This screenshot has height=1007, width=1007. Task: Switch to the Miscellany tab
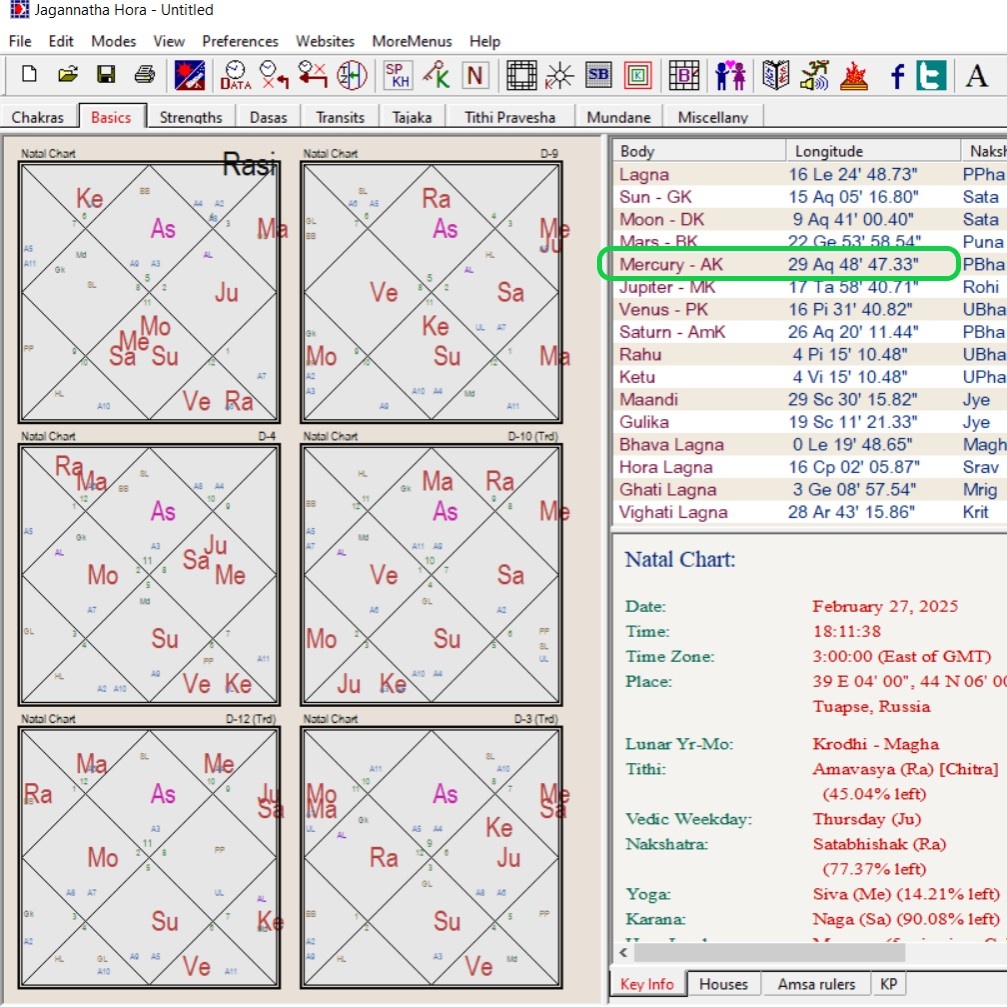(713, 117)
